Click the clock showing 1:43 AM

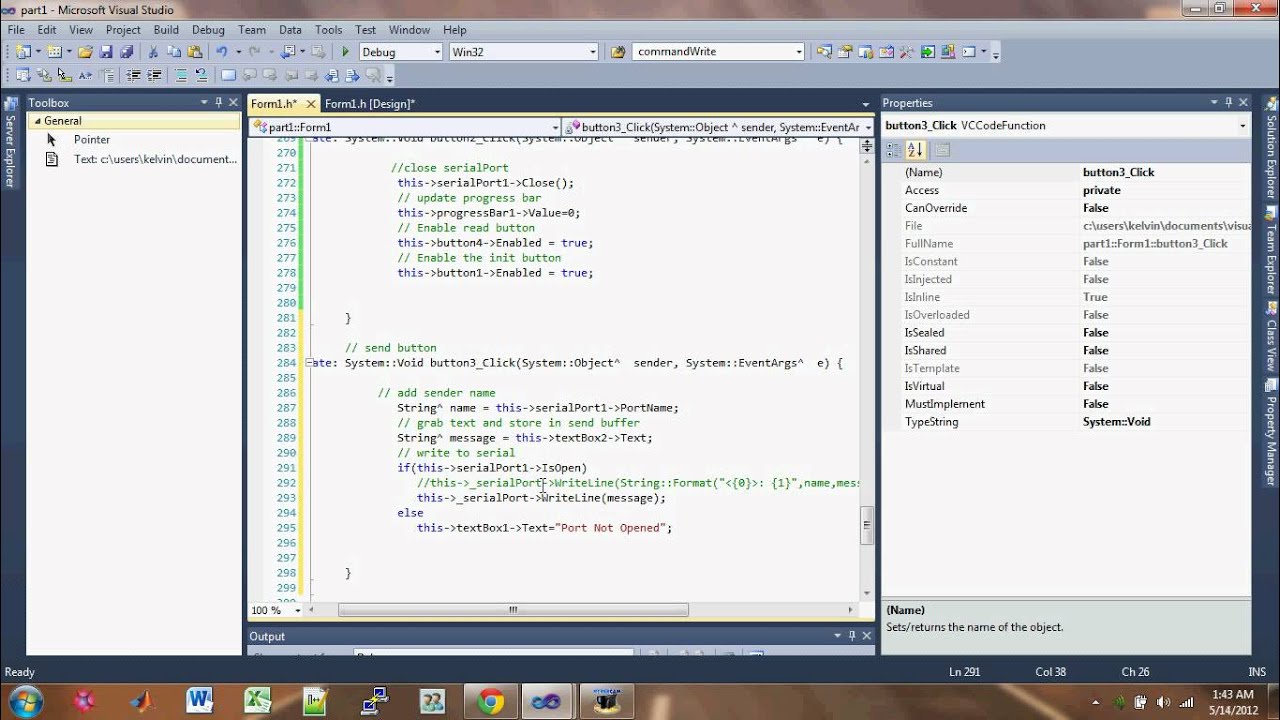point(1231,694)
